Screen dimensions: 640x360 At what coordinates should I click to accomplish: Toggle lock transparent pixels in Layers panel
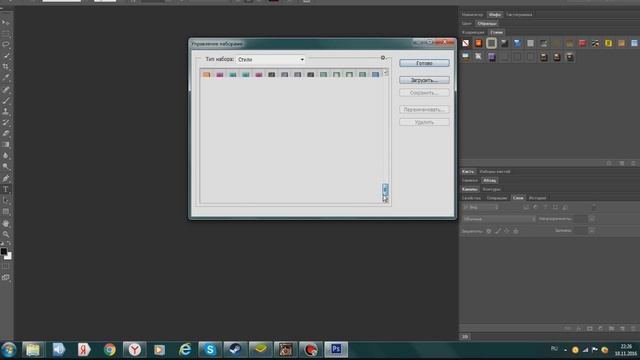(489, 231)
